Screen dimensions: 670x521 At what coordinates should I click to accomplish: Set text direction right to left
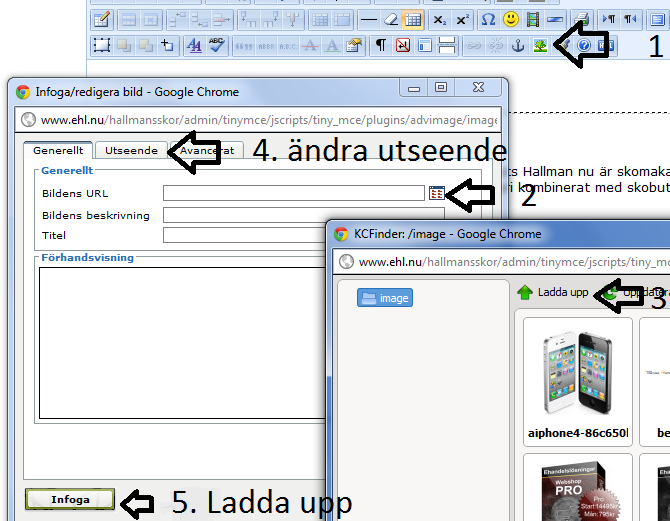631,20
